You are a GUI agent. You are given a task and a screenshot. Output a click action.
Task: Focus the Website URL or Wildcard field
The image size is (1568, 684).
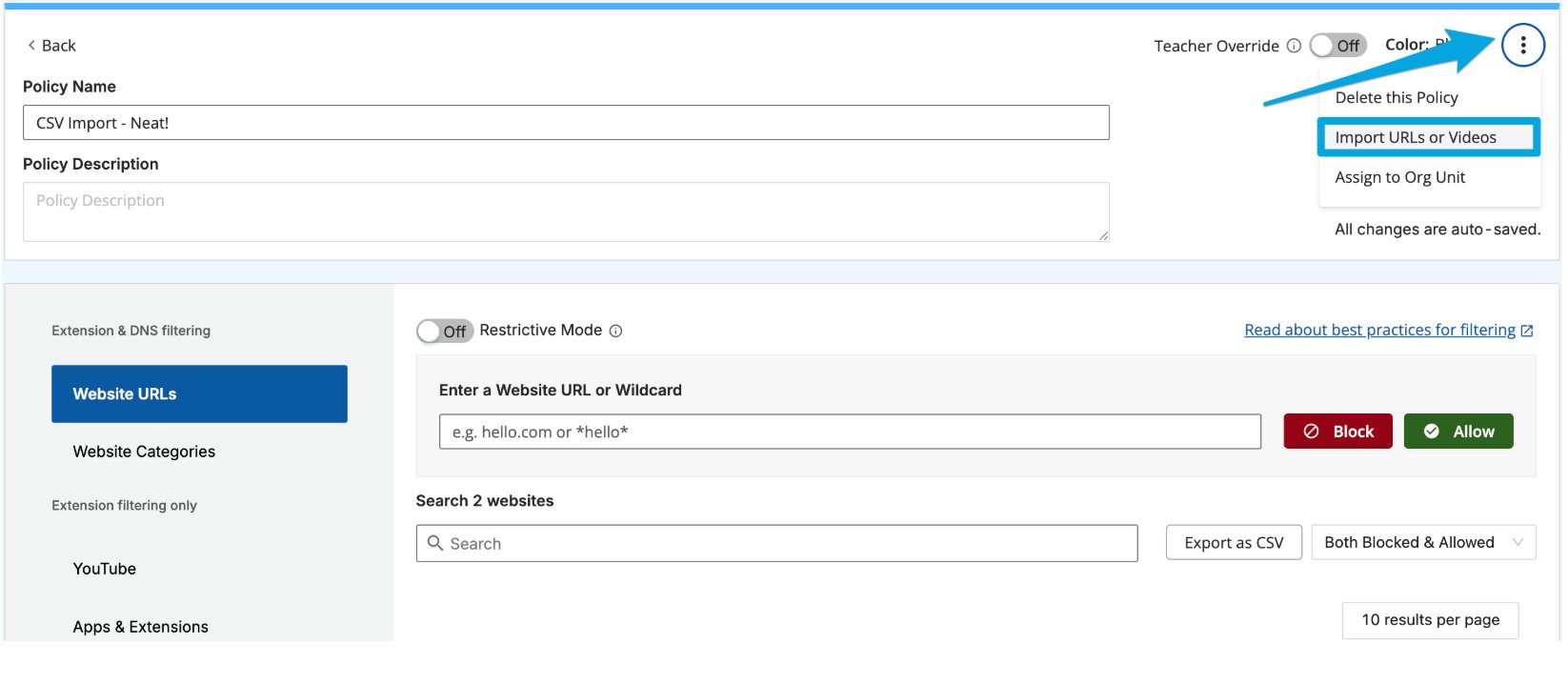850,432
